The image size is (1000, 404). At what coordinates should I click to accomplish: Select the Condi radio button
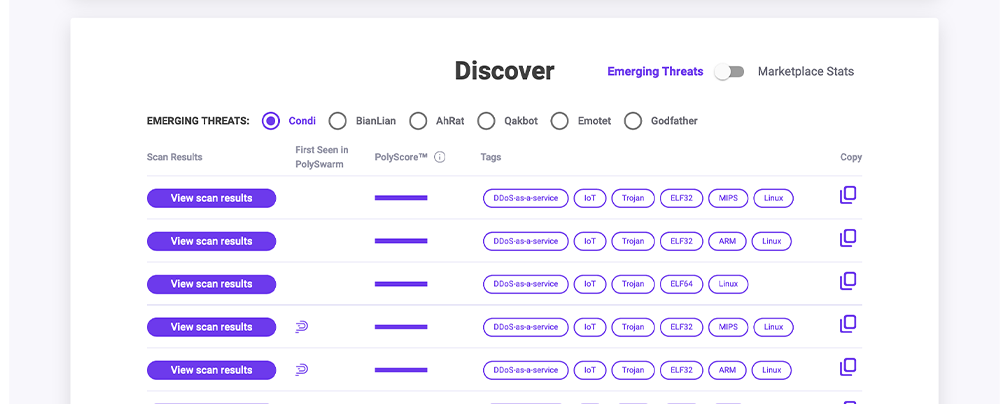pos(270,121)
